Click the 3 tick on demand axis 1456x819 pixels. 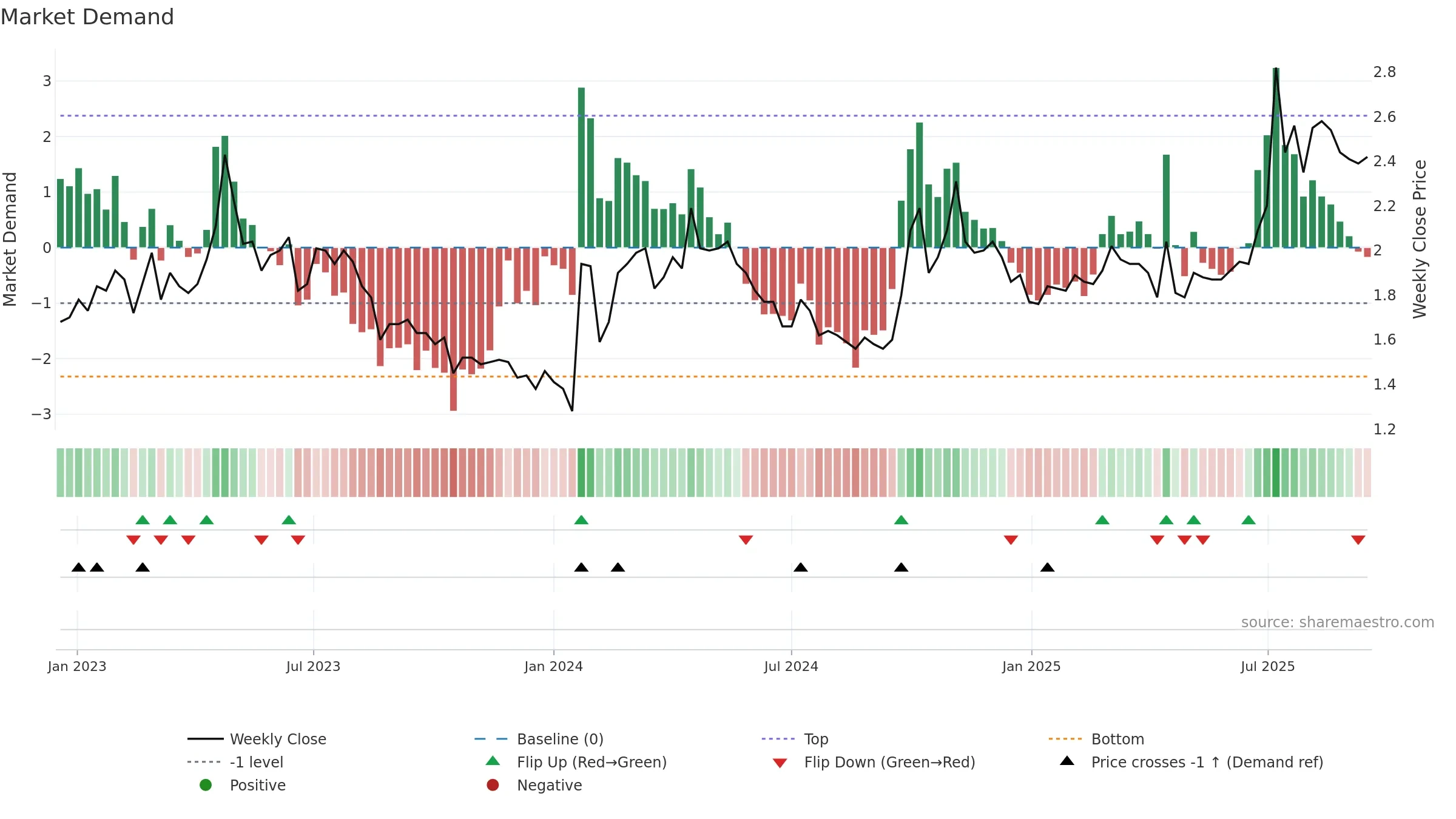click(x=47, y=81)
